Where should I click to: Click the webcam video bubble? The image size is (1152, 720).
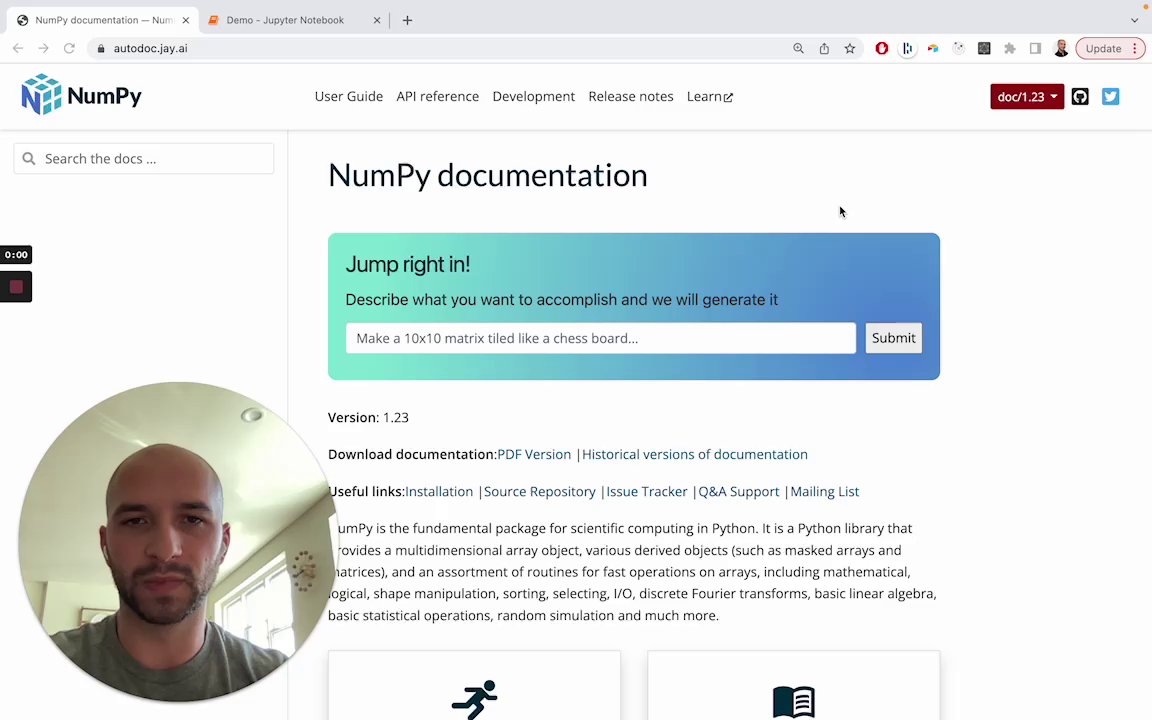click(178, 541)
